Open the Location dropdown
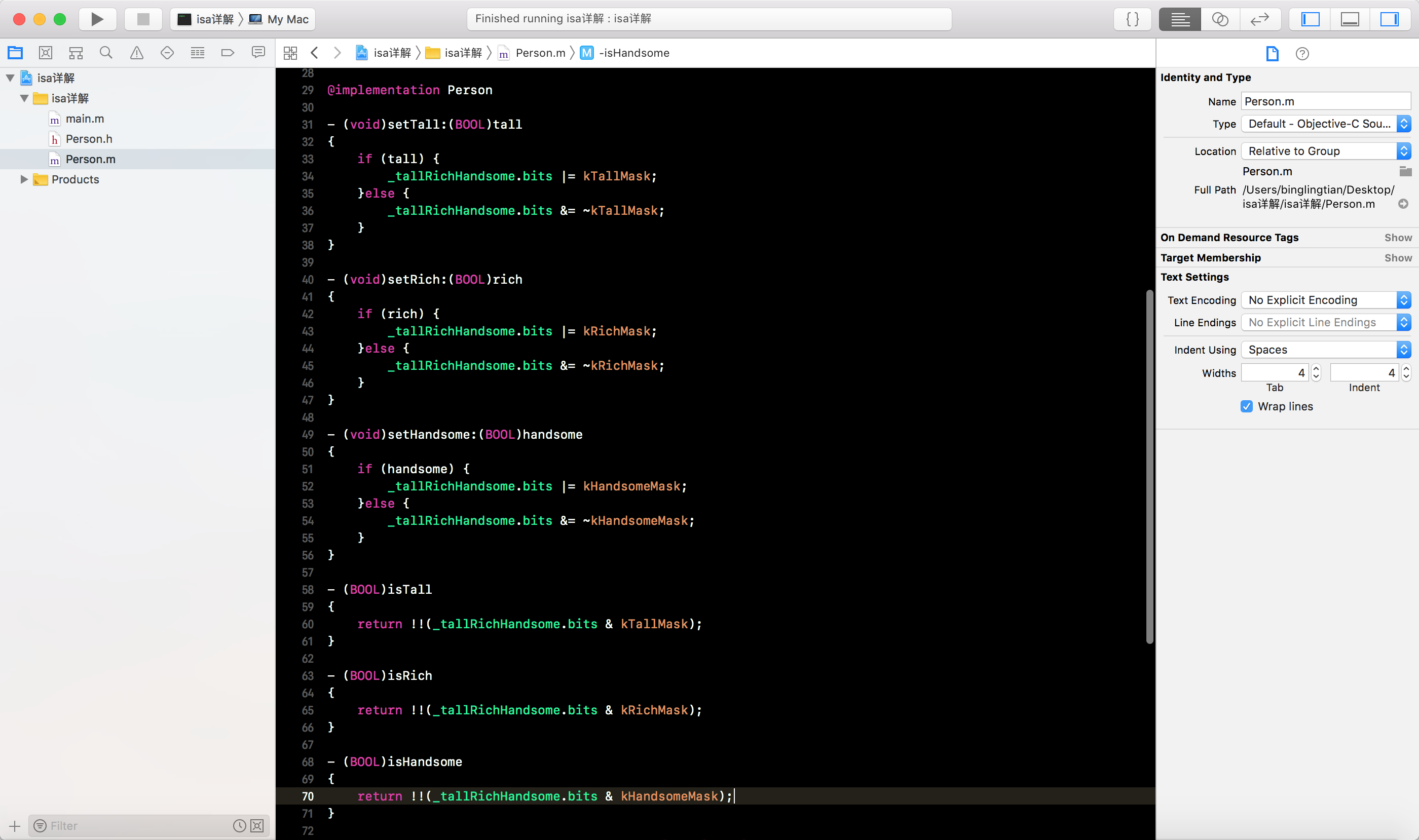This screenshot has height=840, width=1419. click(x=1326, y=150)
